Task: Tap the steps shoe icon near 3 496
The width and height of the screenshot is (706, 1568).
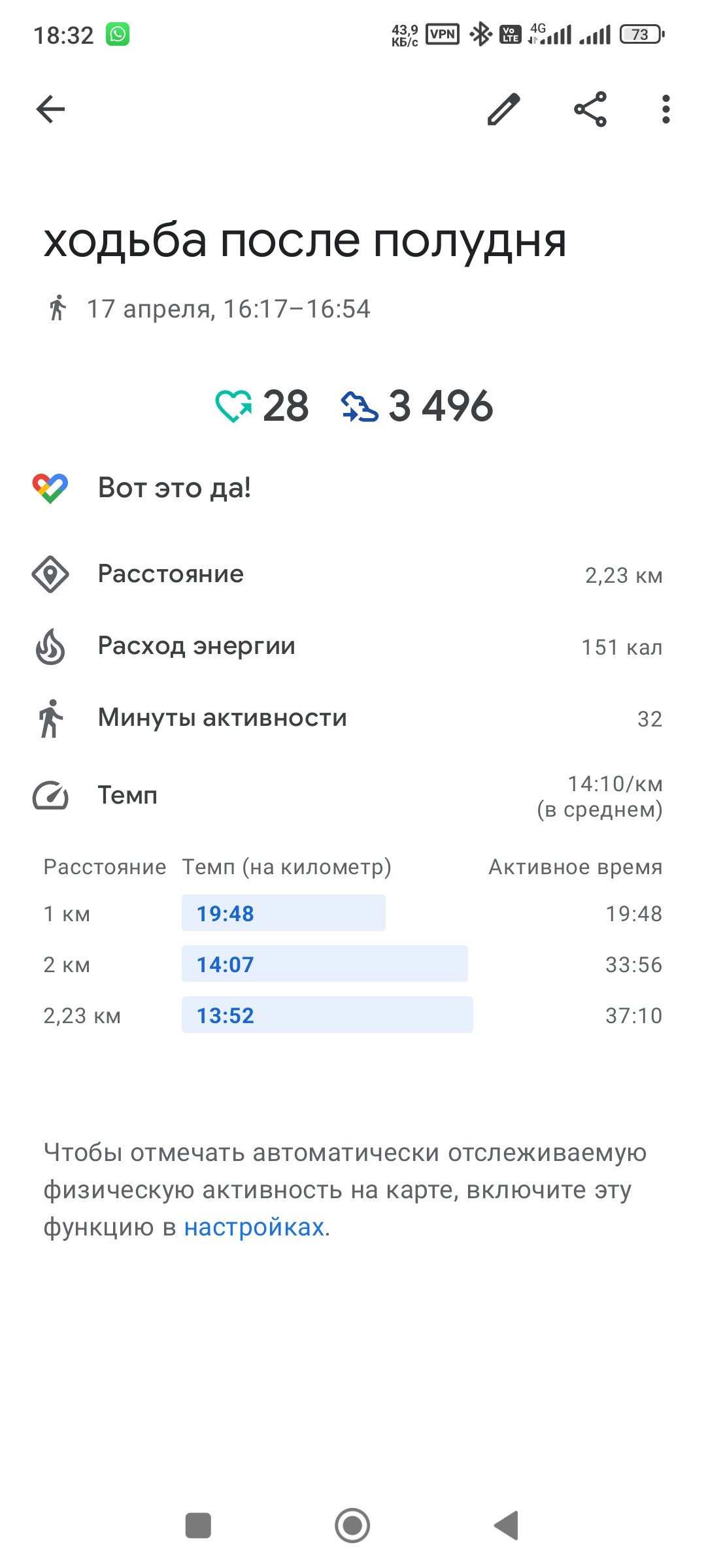Action: [x=360, y=406]
